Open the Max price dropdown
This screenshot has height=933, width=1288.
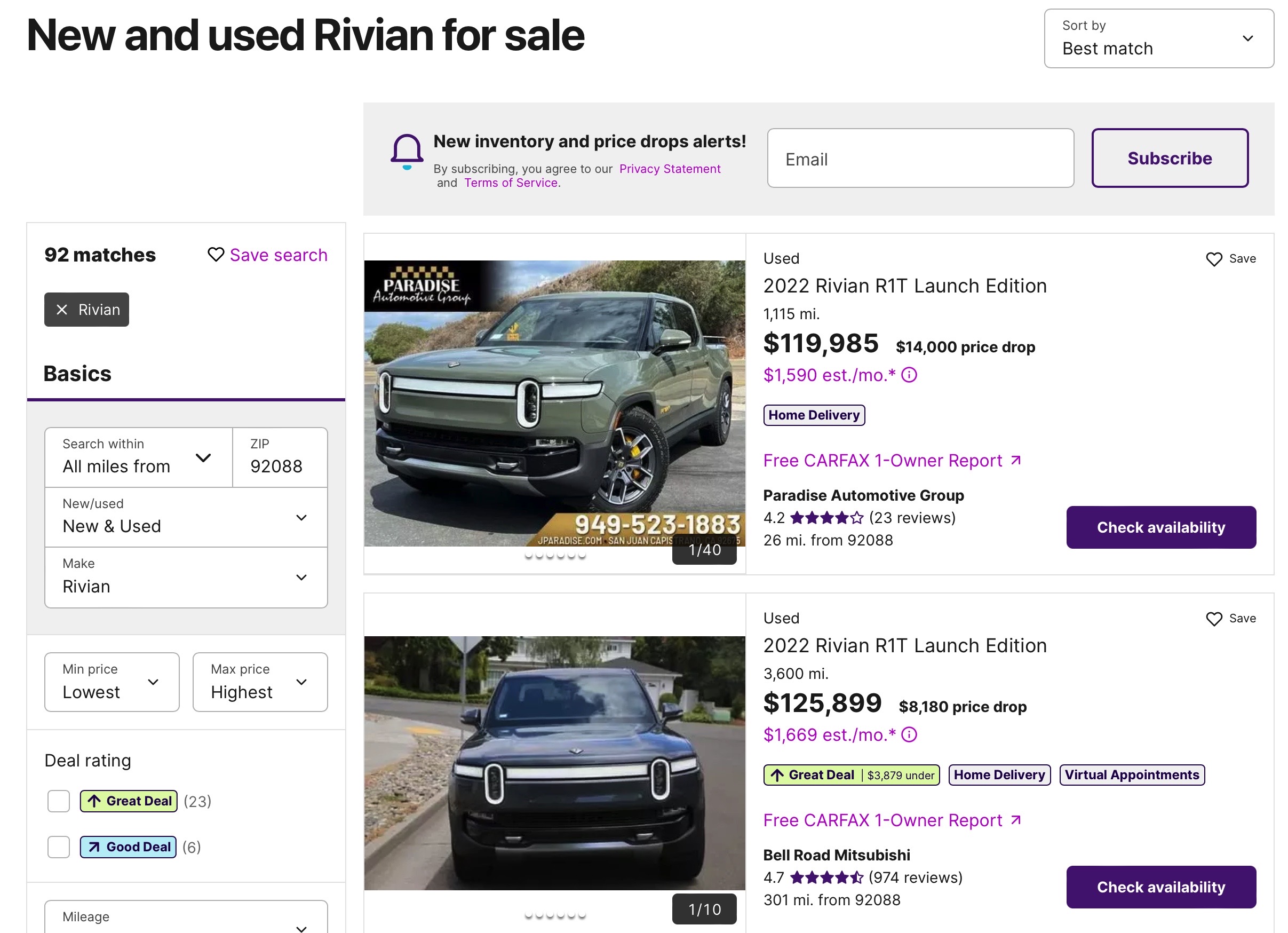[x=260, y=682]
